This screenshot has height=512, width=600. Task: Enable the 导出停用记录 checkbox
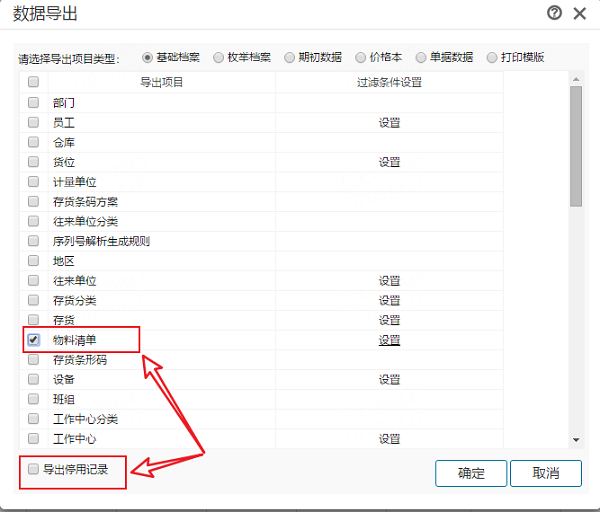pos(33,469)
